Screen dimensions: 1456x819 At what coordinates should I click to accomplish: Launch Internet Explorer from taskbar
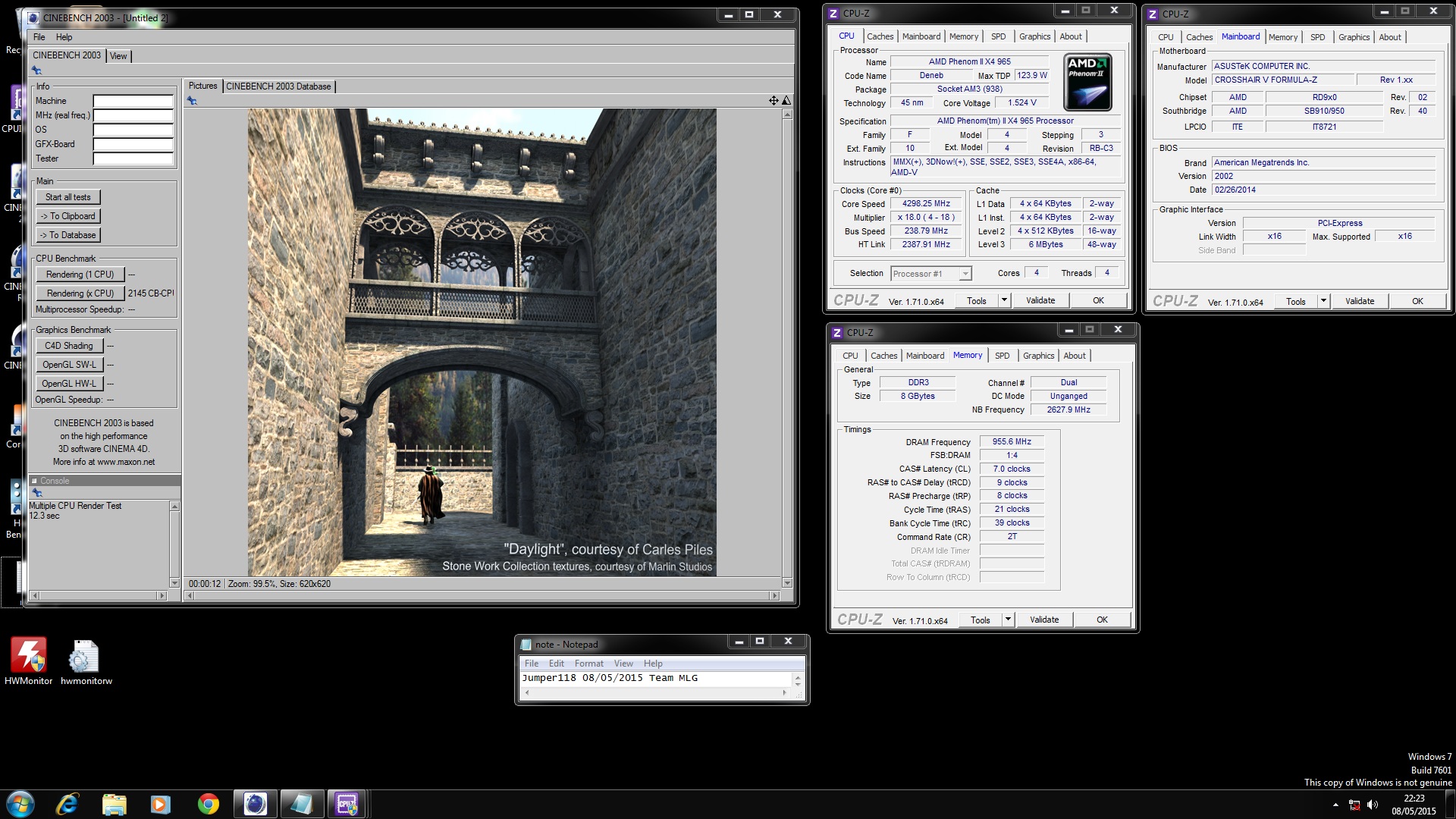(68, 804)
